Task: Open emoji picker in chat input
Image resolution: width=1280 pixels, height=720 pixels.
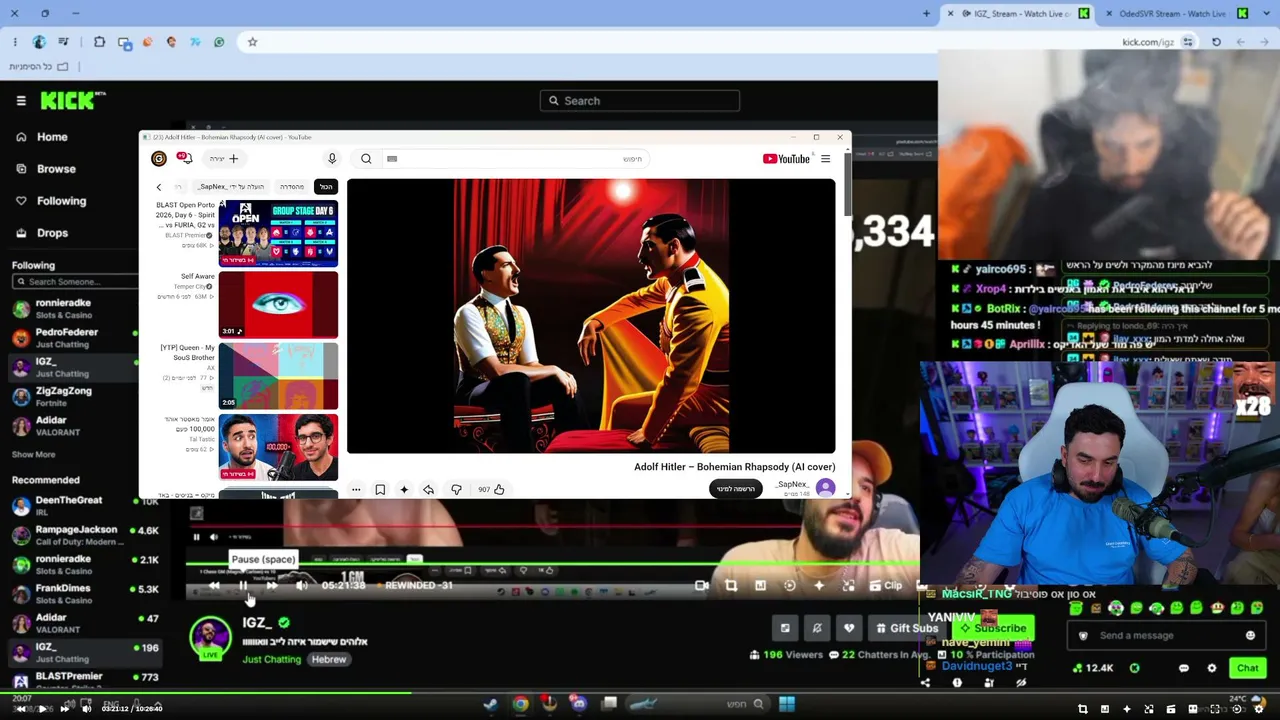Action: pos(1250,635)
